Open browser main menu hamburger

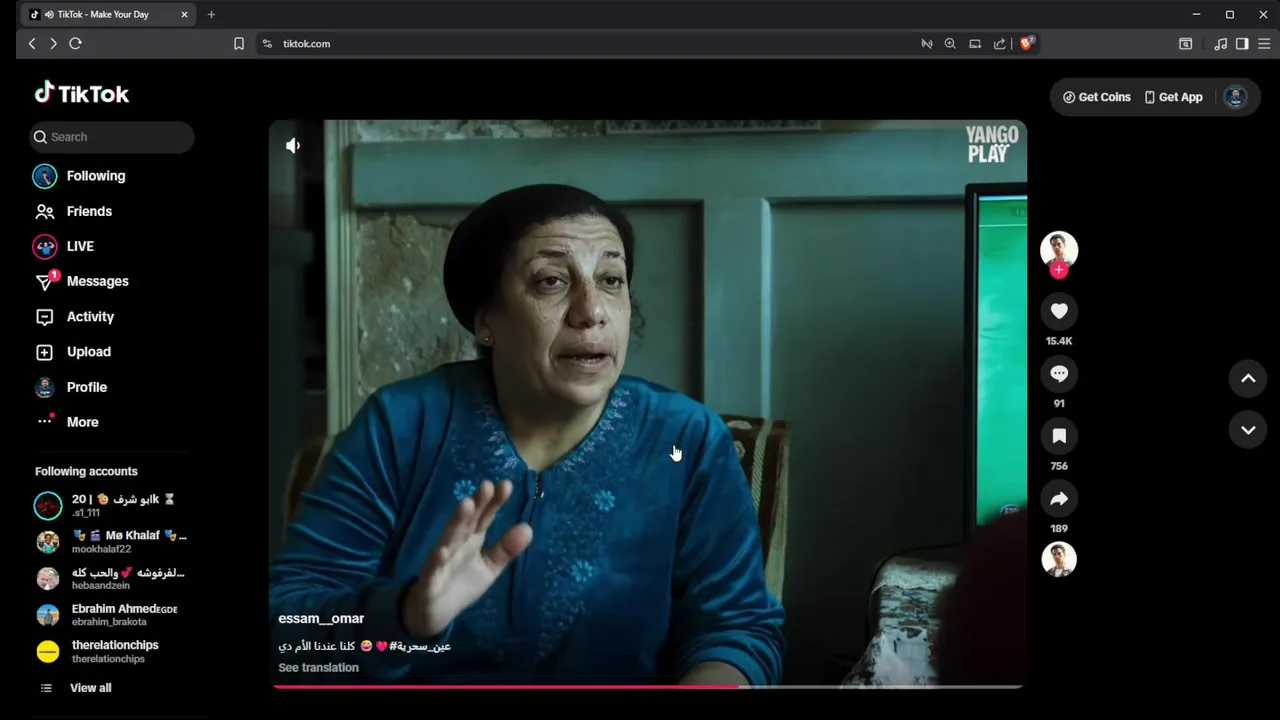pos(1264,44)
